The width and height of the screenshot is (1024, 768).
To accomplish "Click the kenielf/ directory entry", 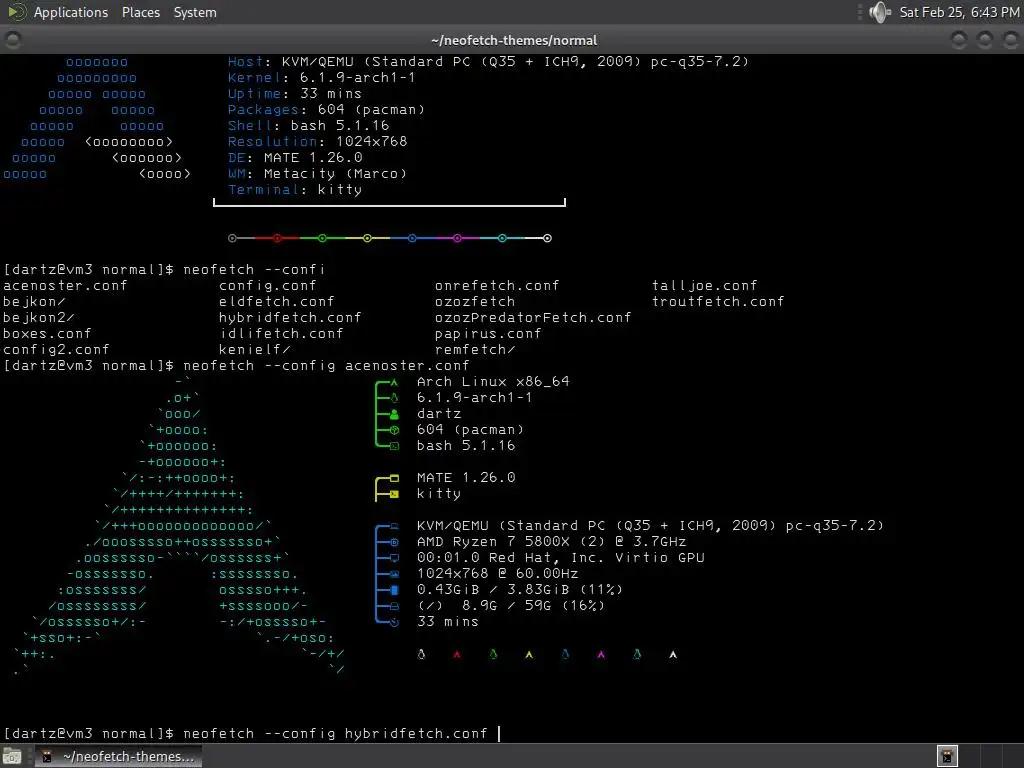I will tap(255, 349).
